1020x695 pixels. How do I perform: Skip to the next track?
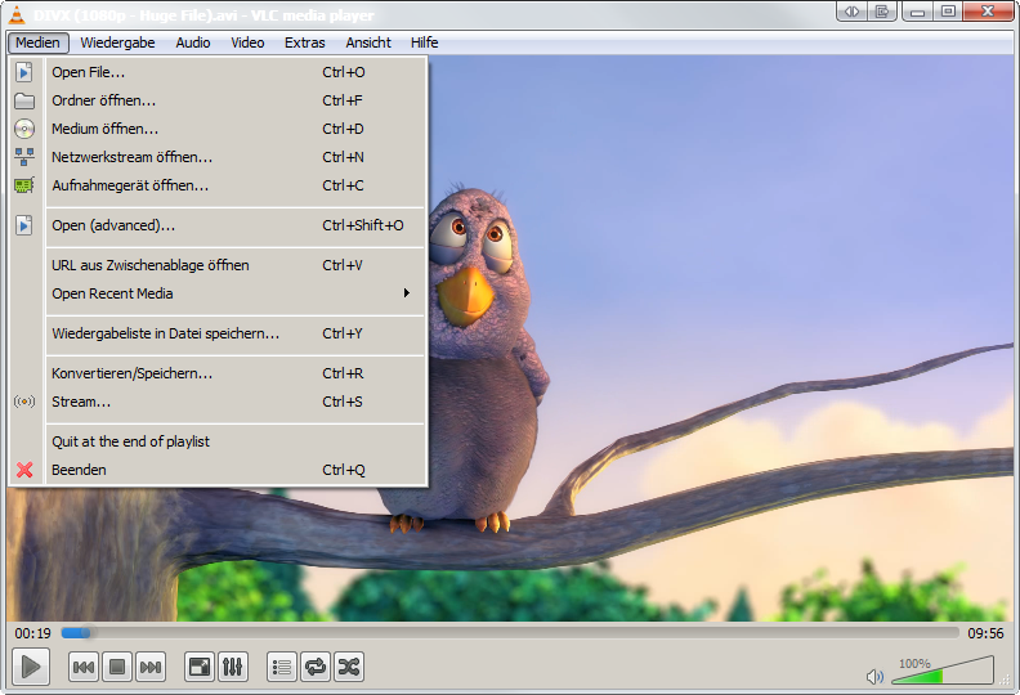pyautogui.click(x=150, y=667)
